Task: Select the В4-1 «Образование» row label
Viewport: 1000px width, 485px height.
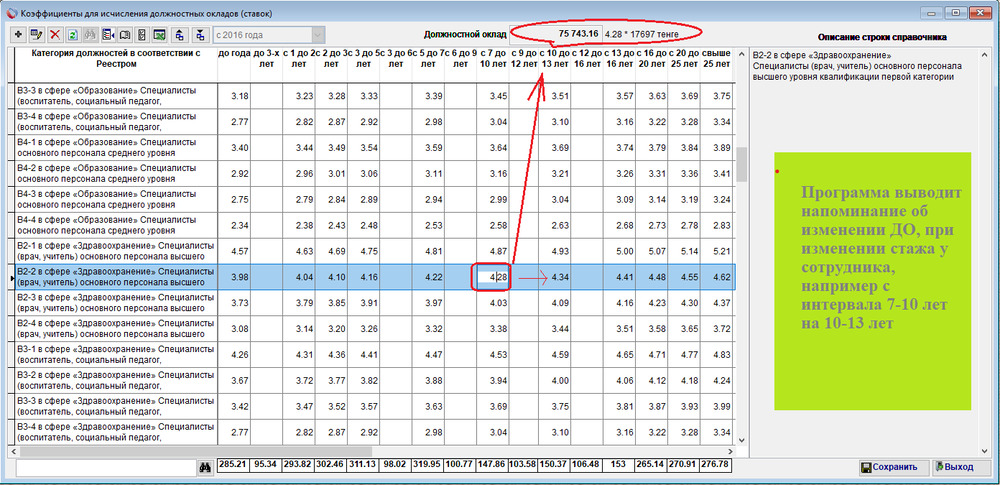Action: click(115, 147)
